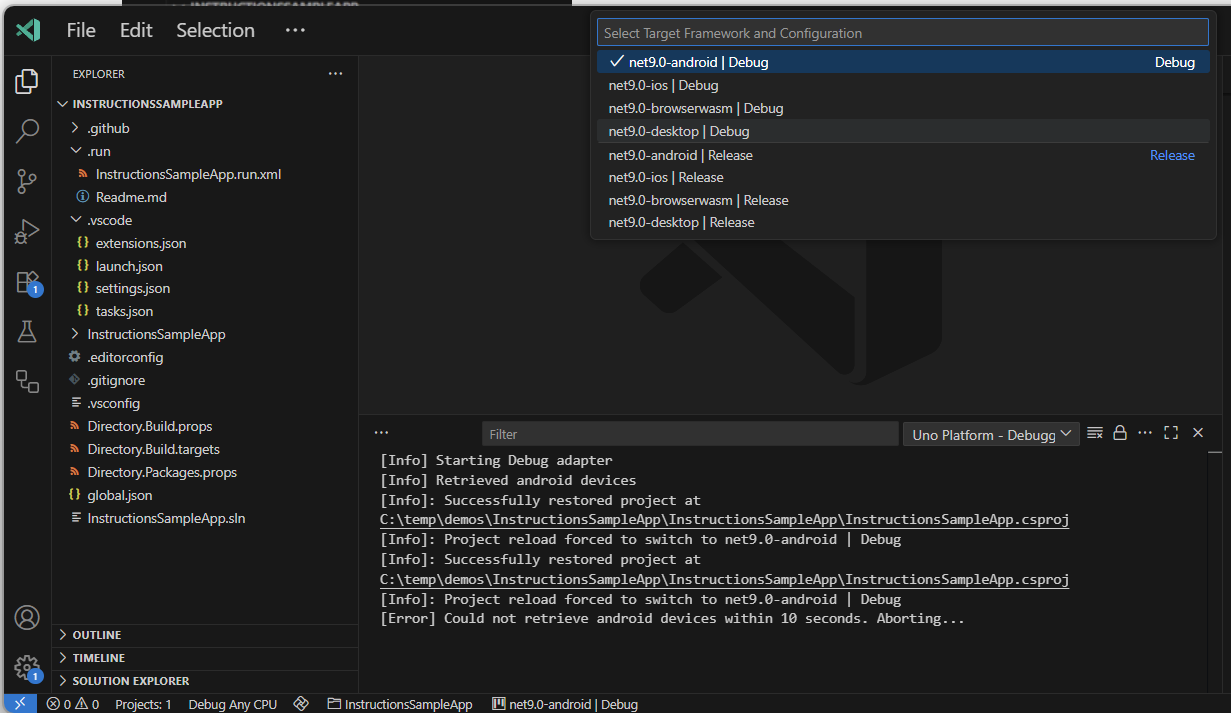Clear the output panel contents
The width and height of the screenshot is (1231, 713).
tap(1095, 433)
